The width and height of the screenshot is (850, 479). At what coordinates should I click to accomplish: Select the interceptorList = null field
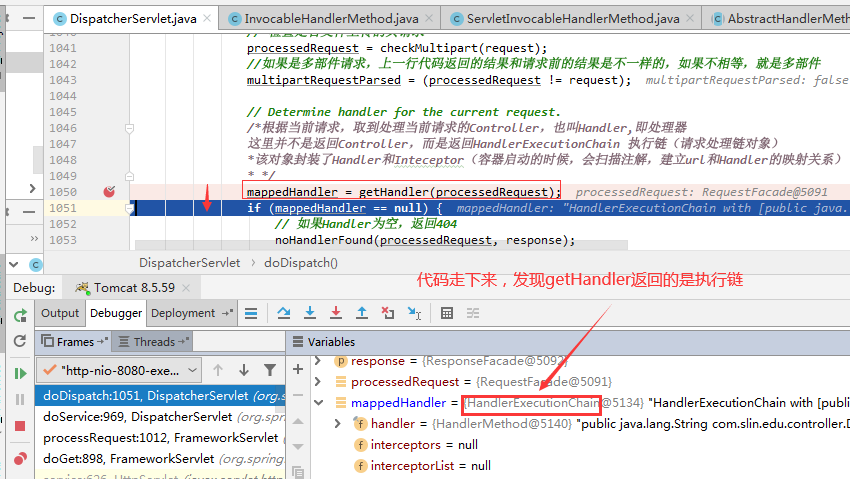click(x=423, y=466)
